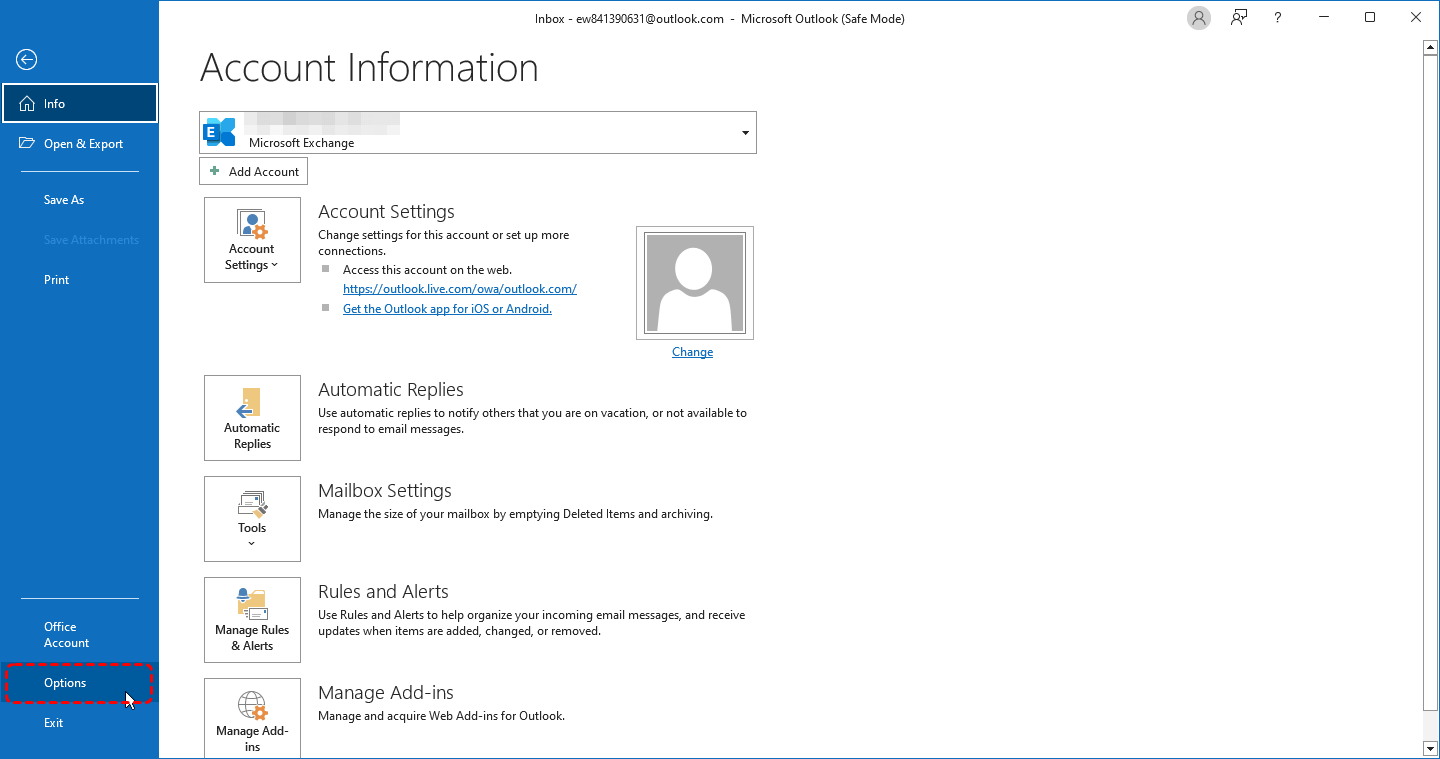Click the scrollbar down arrow
Screen dimensions: 1440x759
pos(1430,748)
